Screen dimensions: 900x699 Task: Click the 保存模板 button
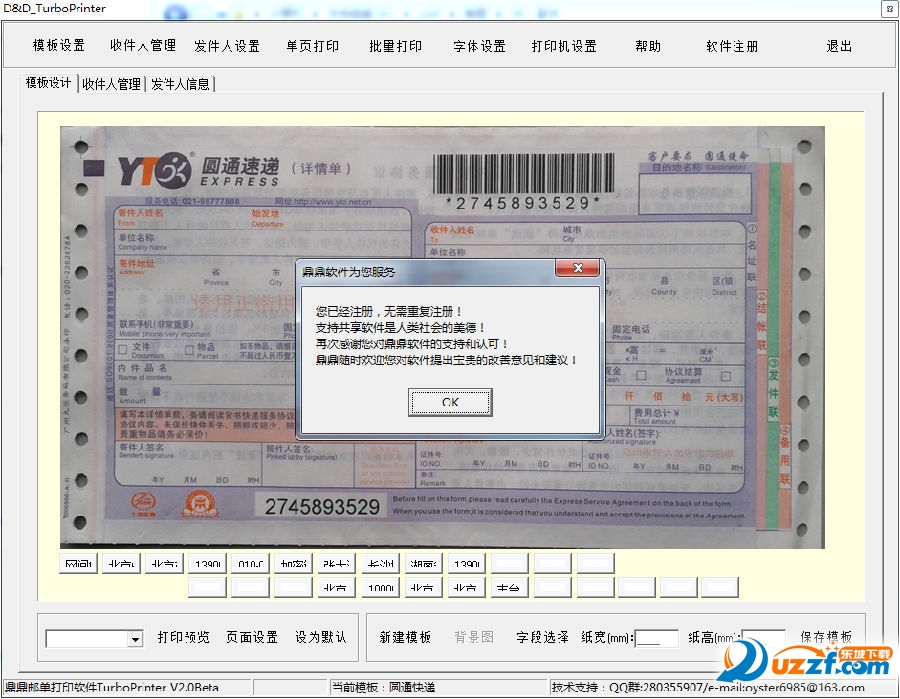click(x=826, y=636)
